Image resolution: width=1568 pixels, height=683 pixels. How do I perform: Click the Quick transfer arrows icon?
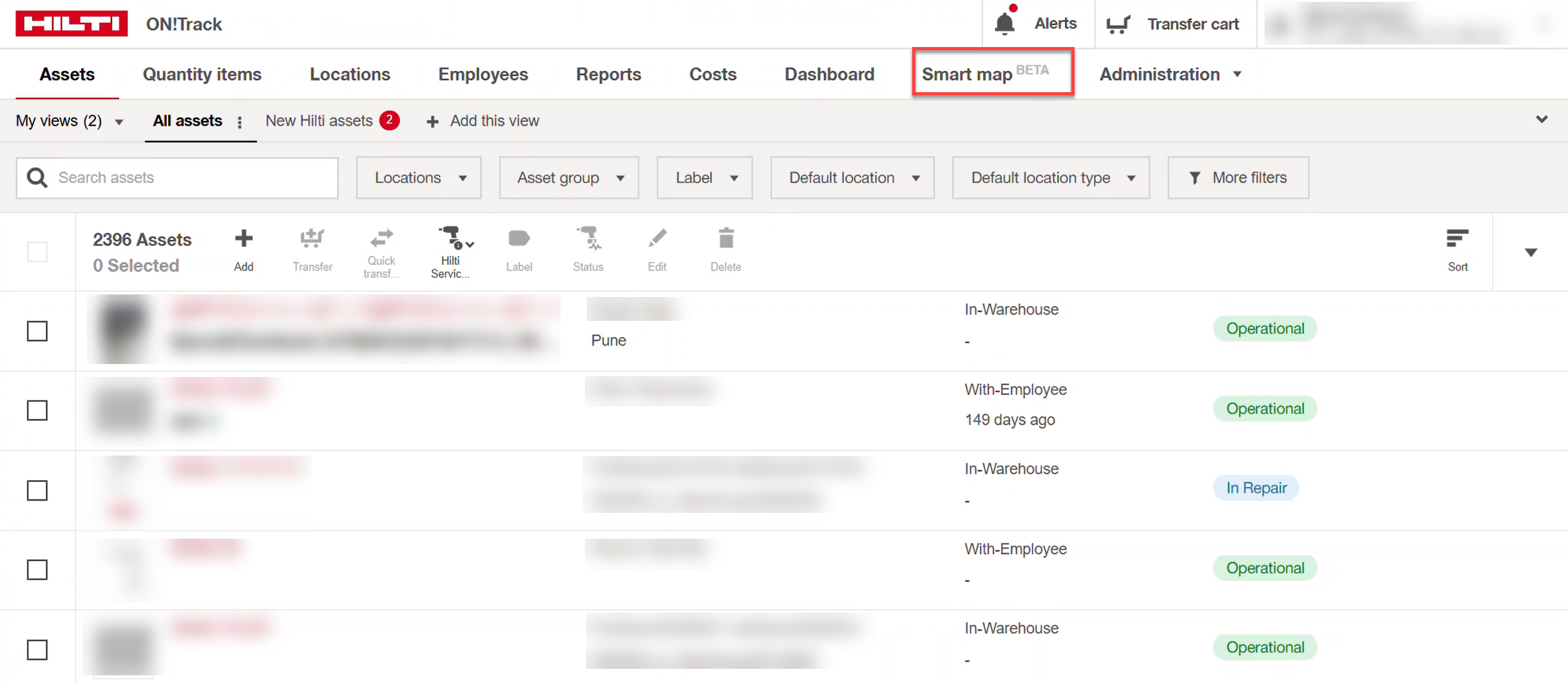tap(381, 238)
